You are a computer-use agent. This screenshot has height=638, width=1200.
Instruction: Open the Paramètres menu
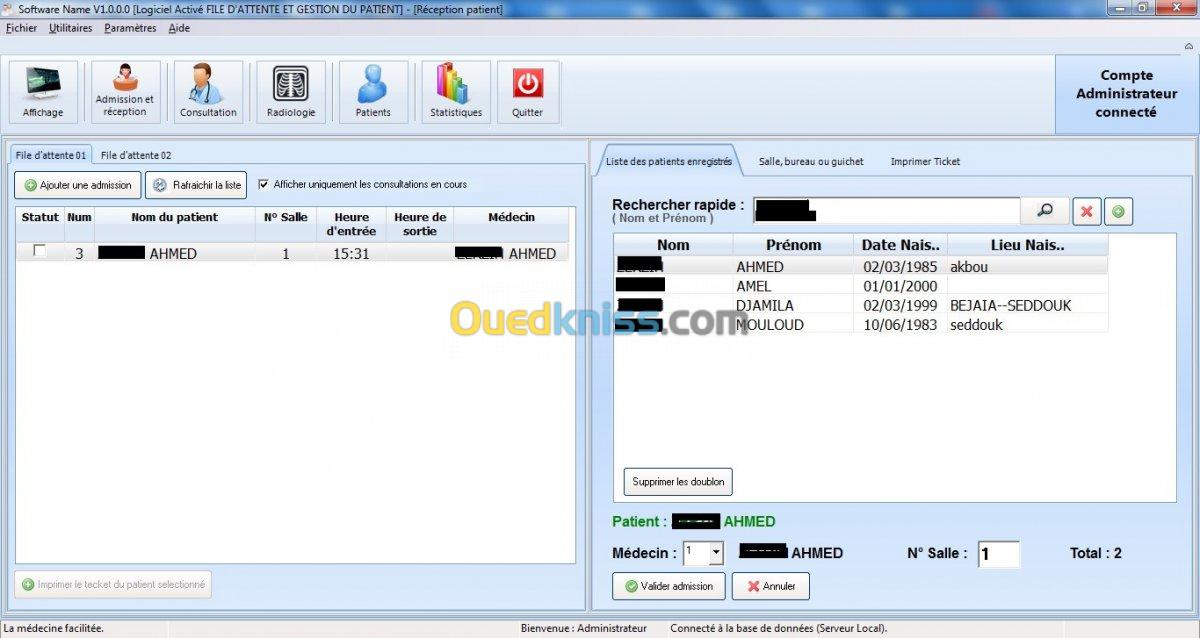(x=130, y=28)
